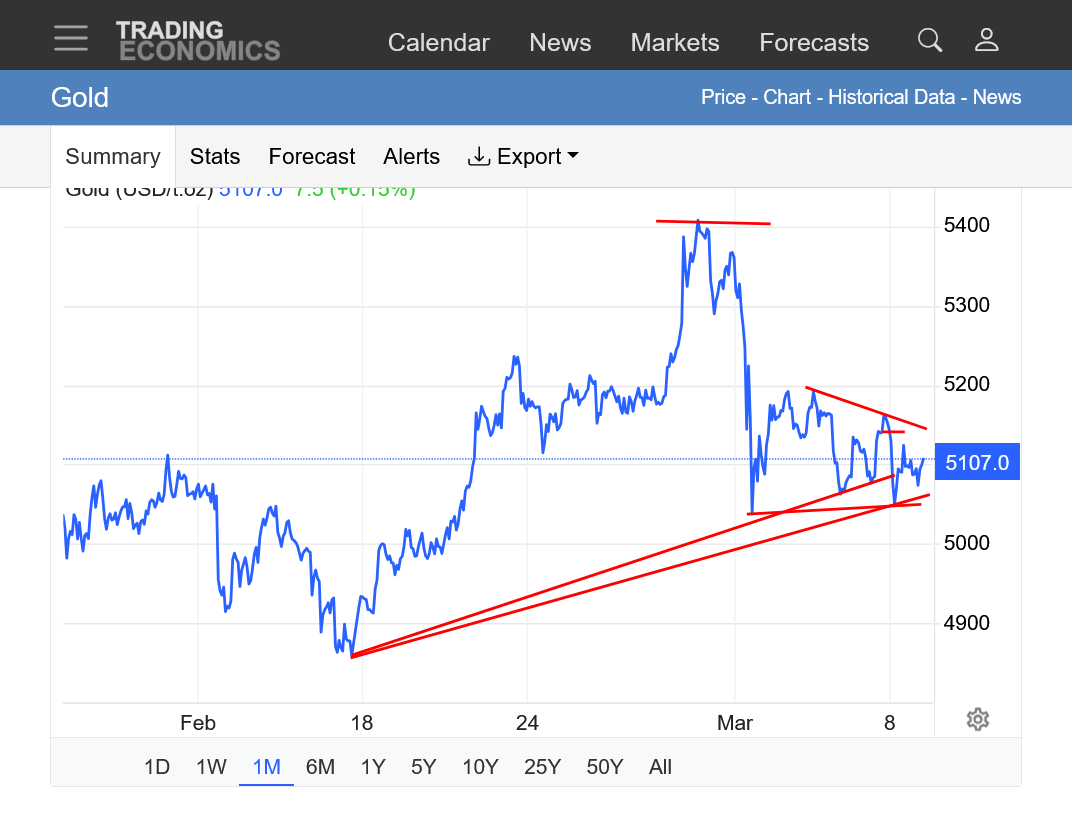Go to Calendar in top navigation
1073x828 pixels.
point(439,43)
